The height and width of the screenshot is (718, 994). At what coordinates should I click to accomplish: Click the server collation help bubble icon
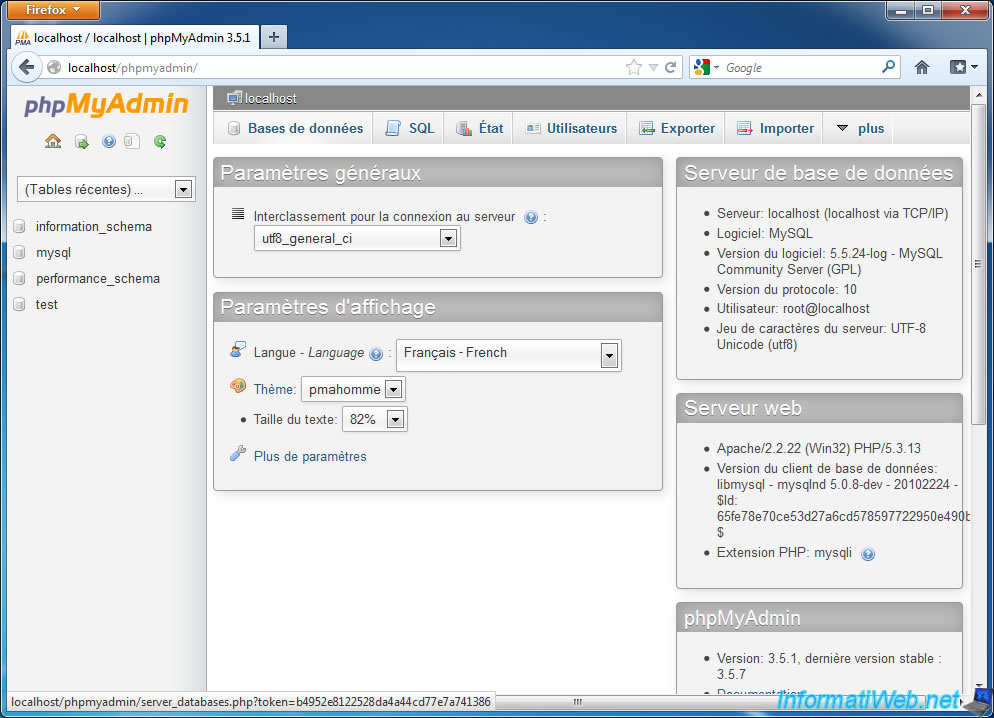tap(529, 217)
